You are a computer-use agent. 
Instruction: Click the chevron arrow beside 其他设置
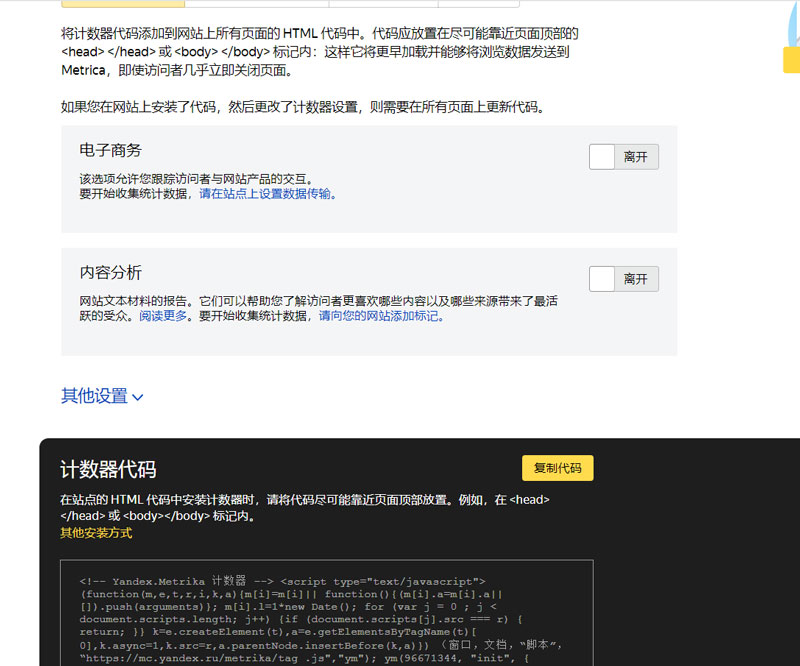point(138,397)
